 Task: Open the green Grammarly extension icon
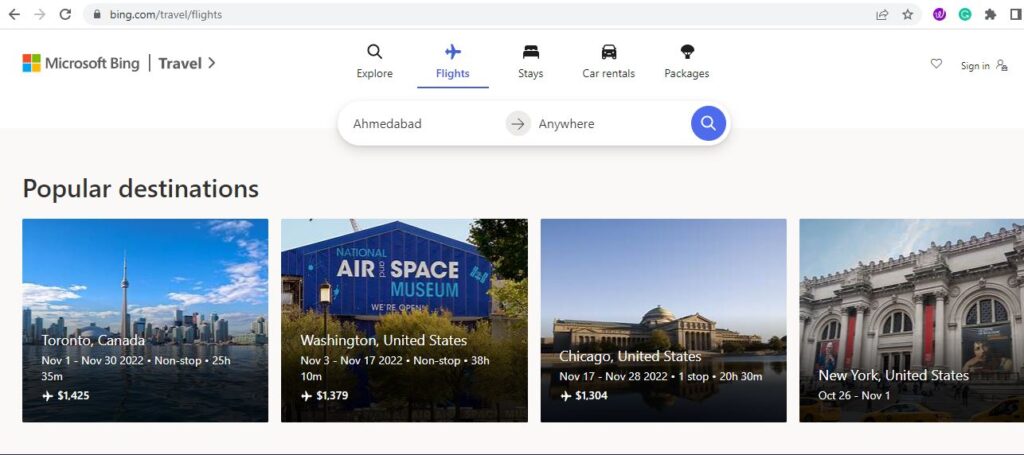pyautogui.click(x=965, y=14)
